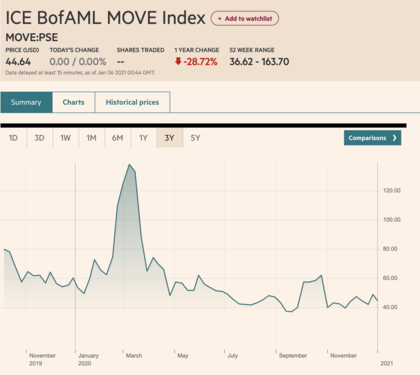The height and width of the screenshot is (375, 420).
Task: Click the 52 WEEK RANGE label
Action: [252, 50]
